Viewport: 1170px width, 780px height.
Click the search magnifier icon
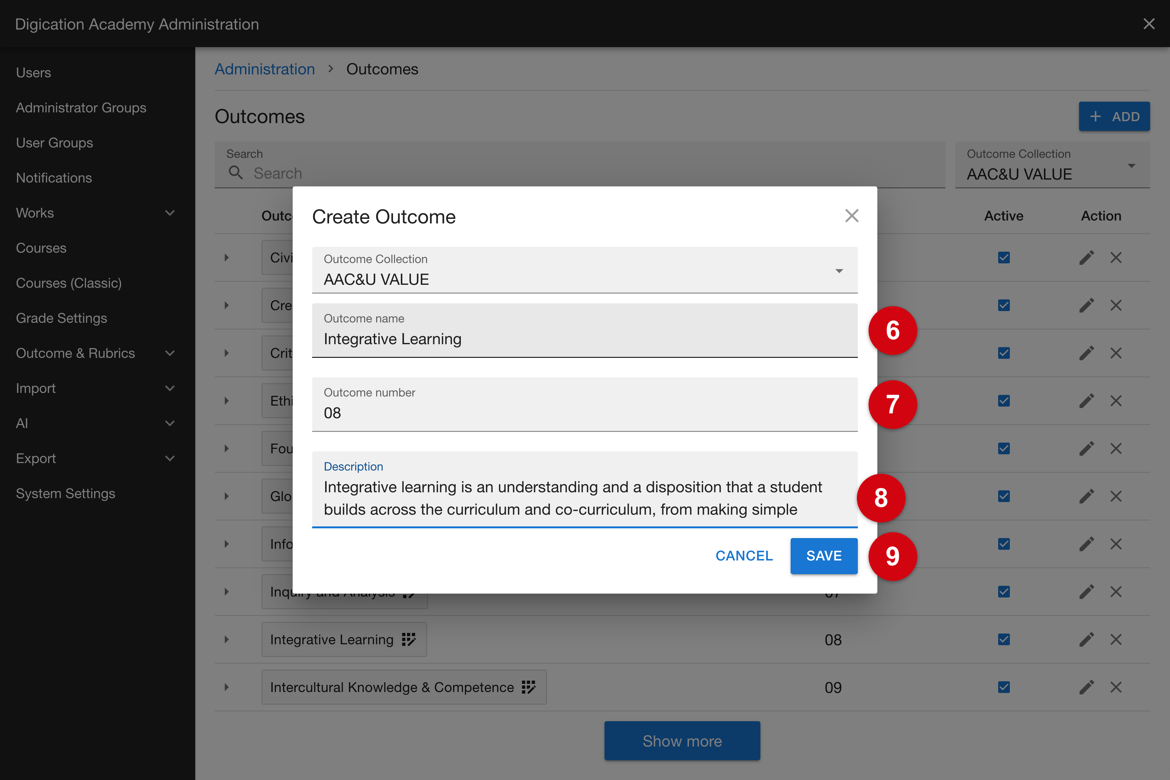(236, 173)
